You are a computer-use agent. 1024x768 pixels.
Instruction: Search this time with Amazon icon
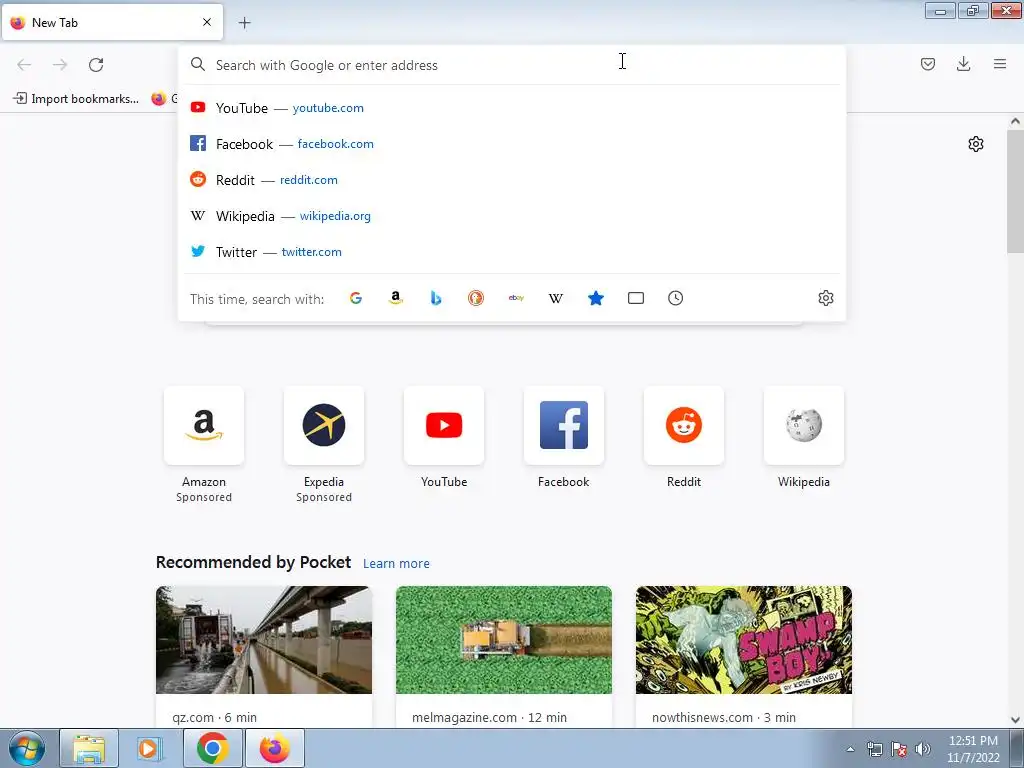click(x=396, y=298)
